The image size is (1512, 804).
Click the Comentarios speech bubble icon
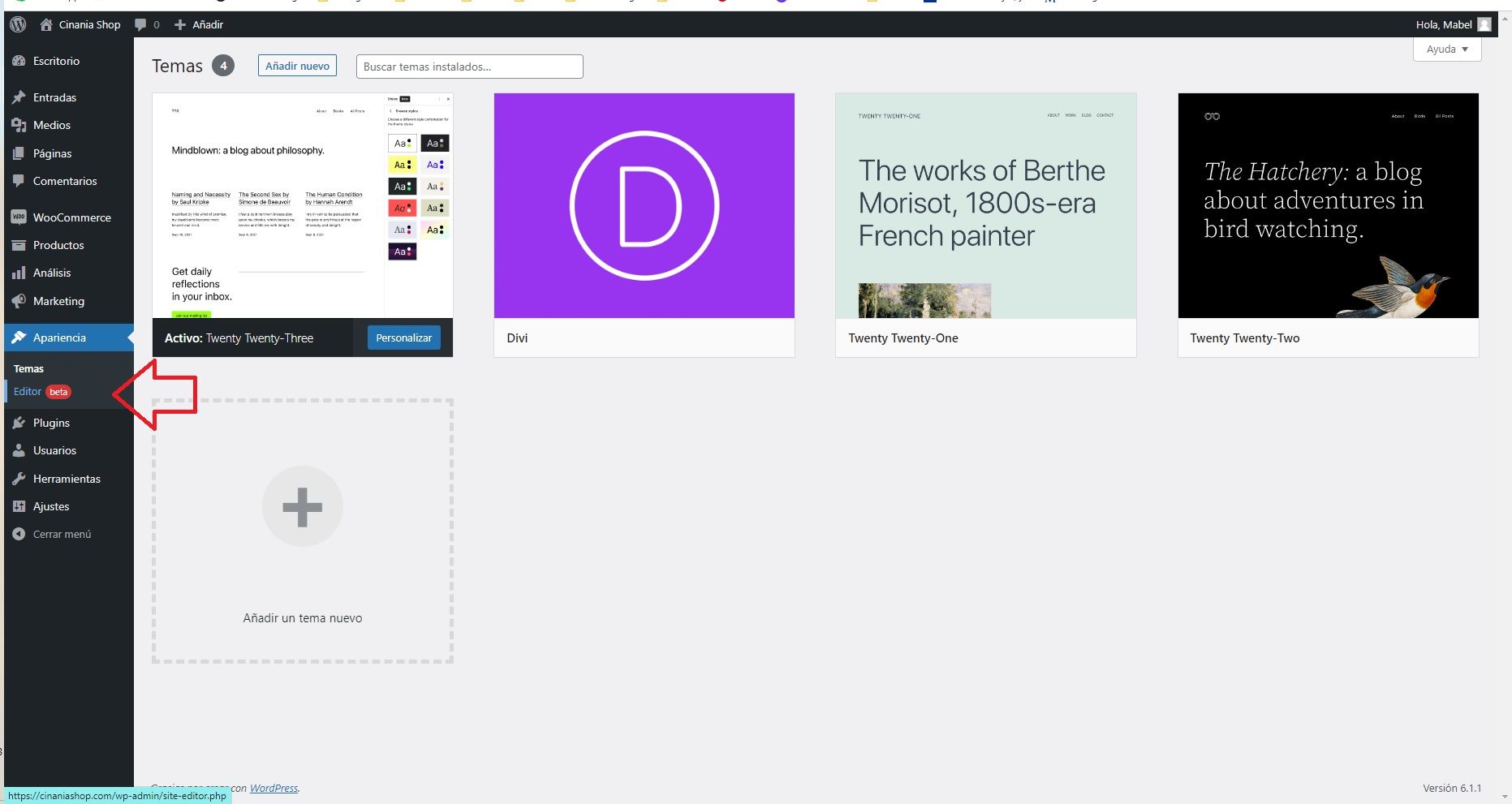tap(19, 181)
